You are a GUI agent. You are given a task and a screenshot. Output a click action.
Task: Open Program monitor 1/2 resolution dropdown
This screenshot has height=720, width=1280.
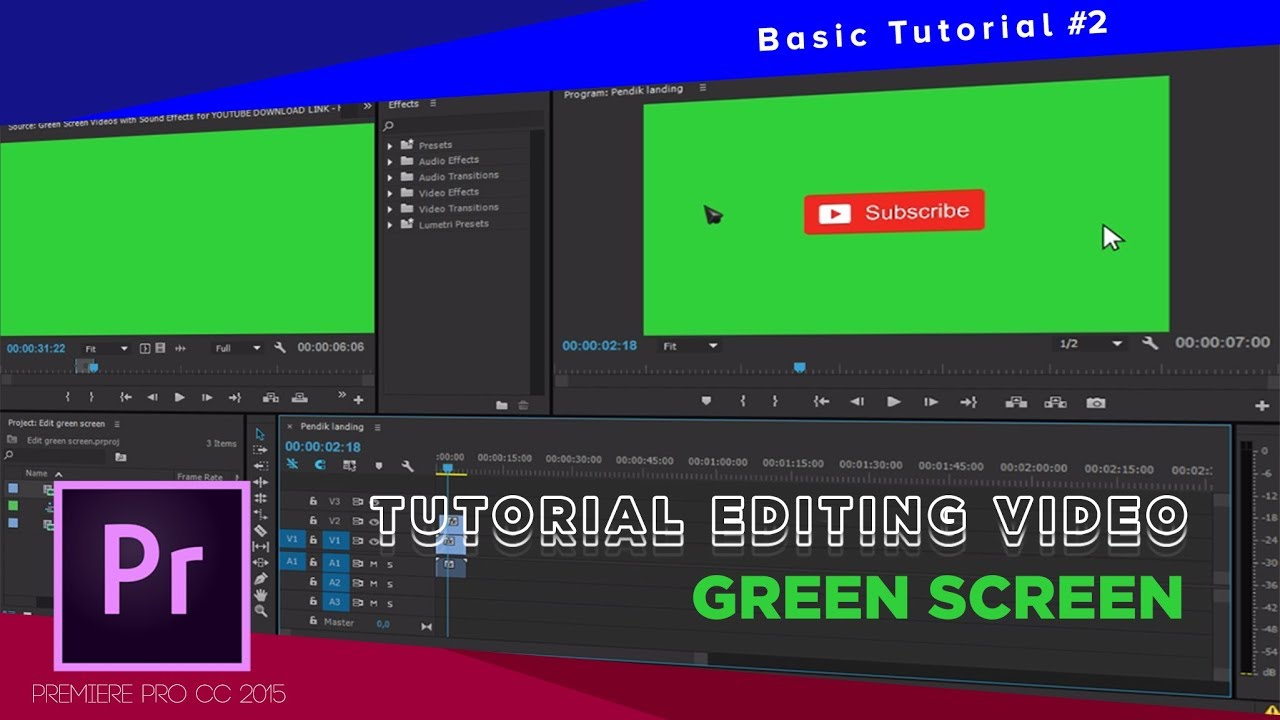pos(1091,344)
